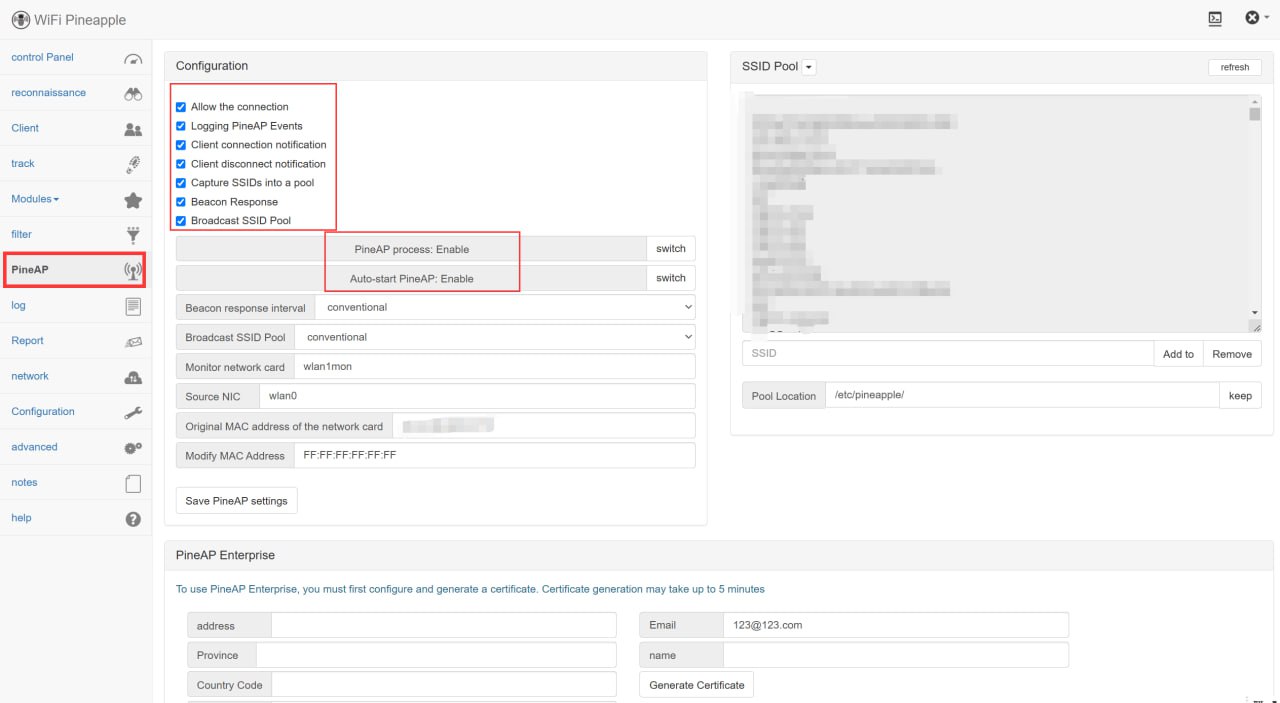Click the Generate Certificate button
Screen dimensions: 1280x703
pyautogui.click(x=697, y=685)
